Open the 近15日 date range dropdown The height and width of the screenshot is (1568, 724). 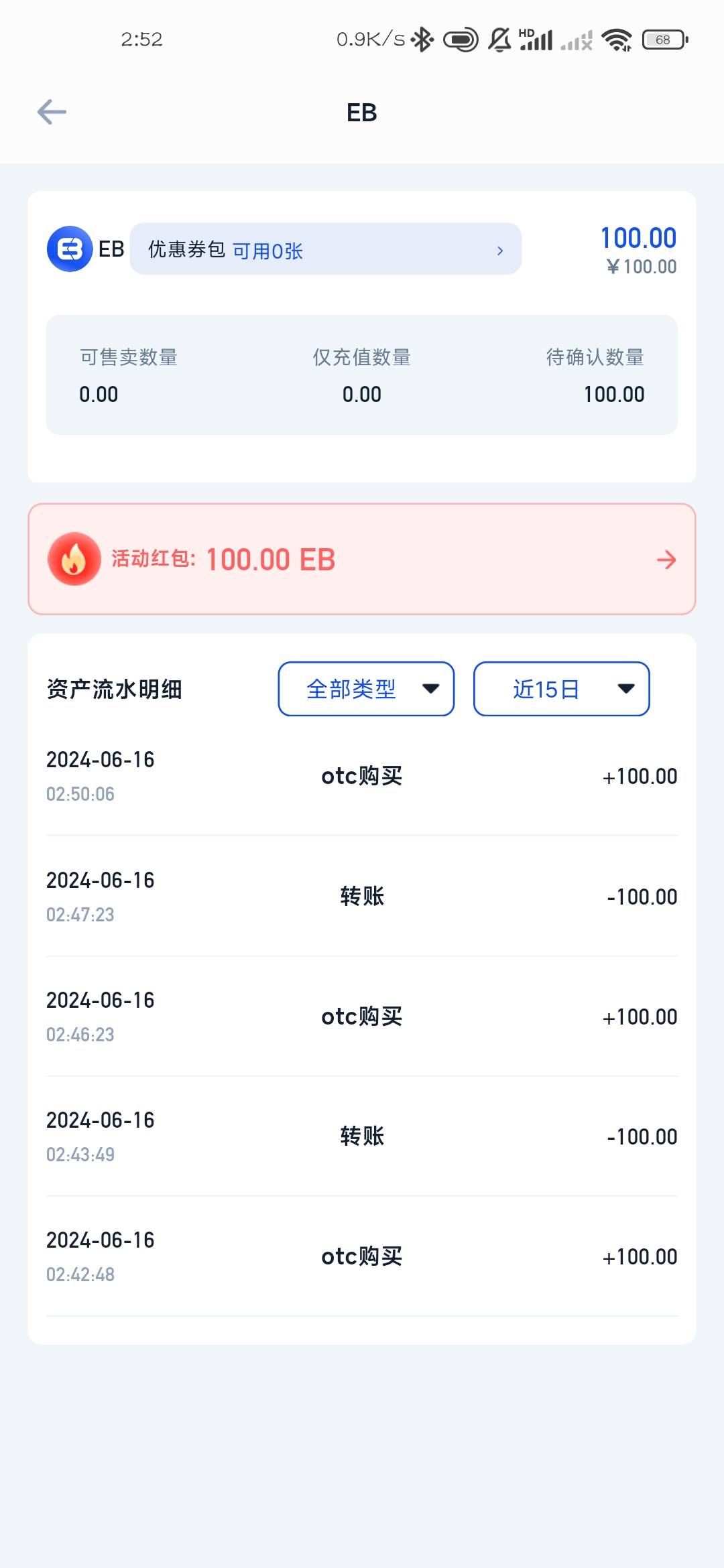click(x=561, y=689)
